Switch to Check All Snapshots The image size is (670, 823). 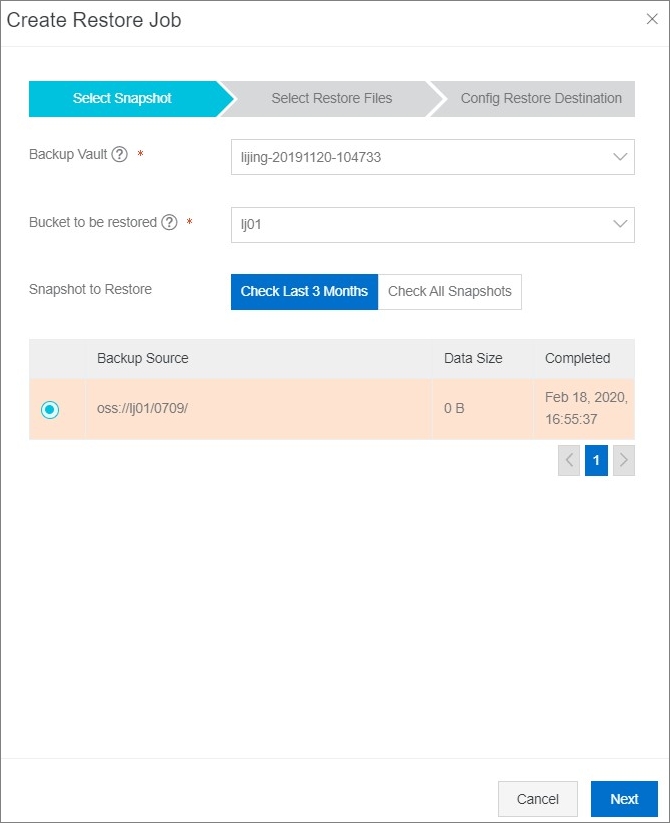coord(450,291)
